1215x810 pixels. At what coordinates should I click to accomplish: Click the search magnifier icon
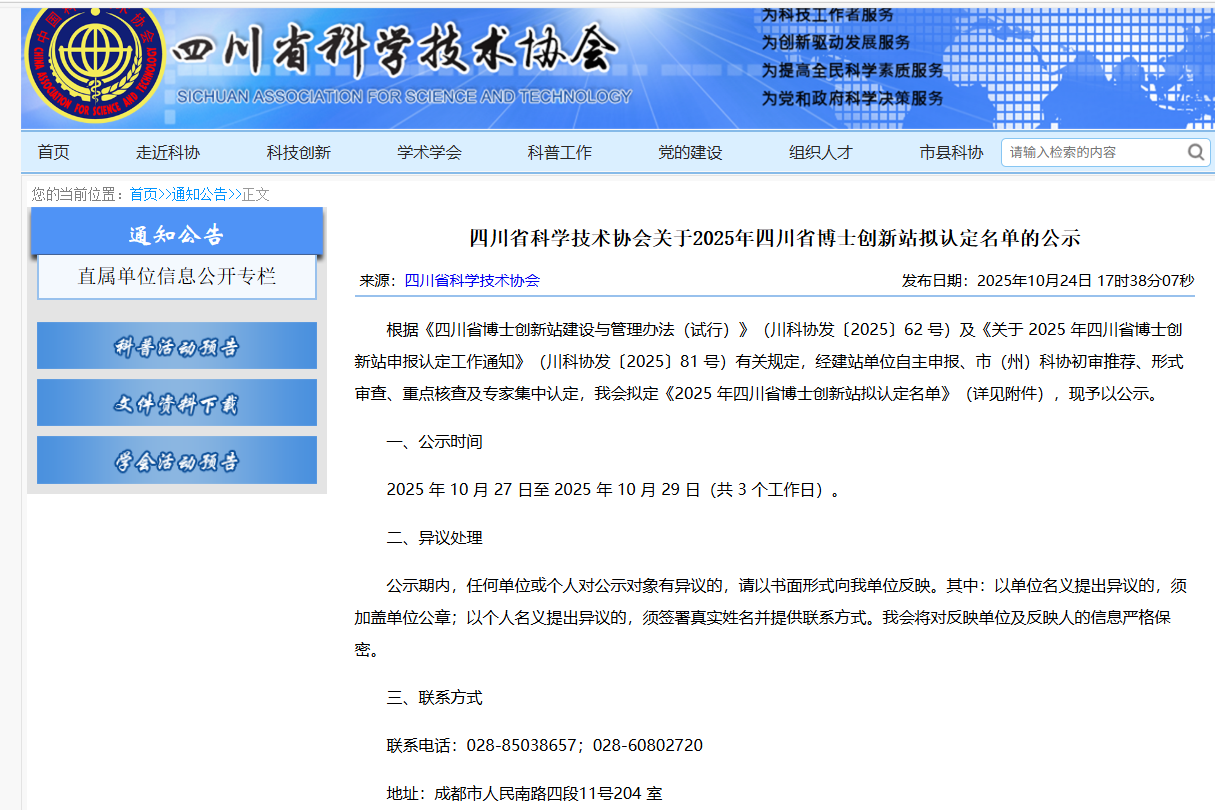tap(1196, 152)
